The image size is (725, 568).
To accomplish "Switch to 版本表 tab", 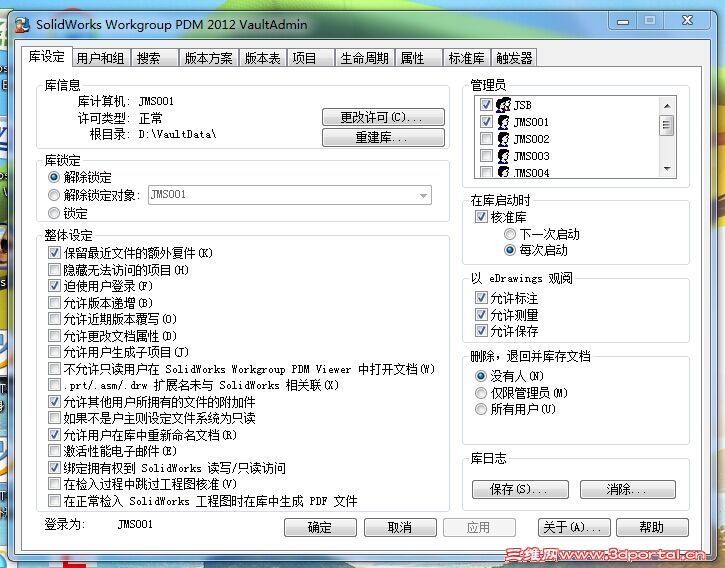I will point(263,58).
